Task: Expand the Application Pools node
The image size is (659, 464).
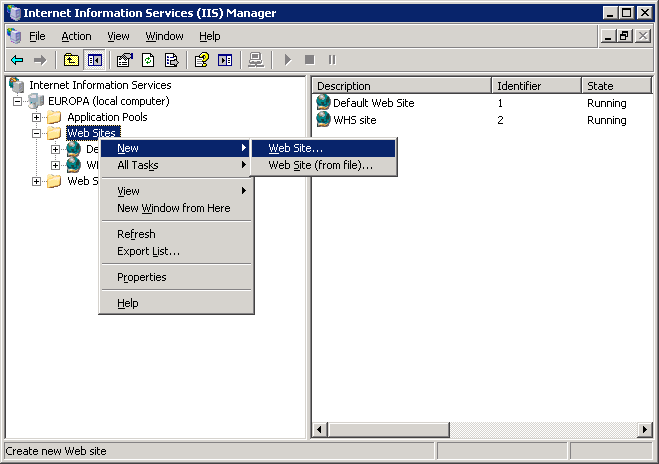Action: point(37,117)
